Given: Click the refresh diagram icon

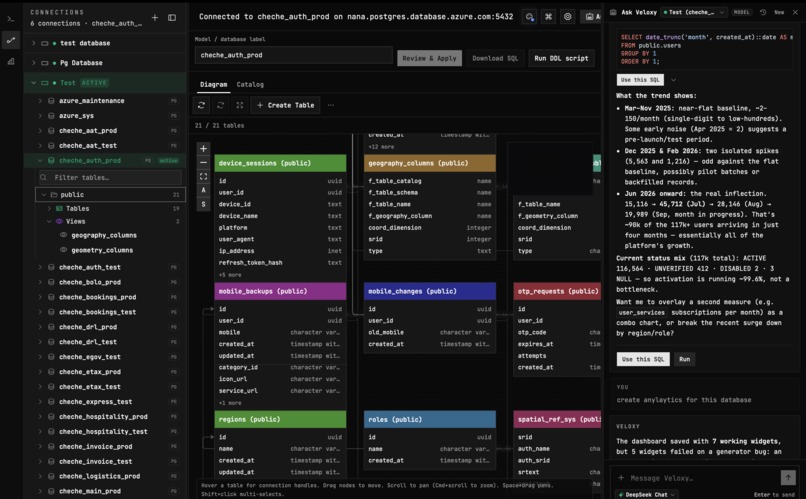Looking at the screenshot, I should click(202, 105).
